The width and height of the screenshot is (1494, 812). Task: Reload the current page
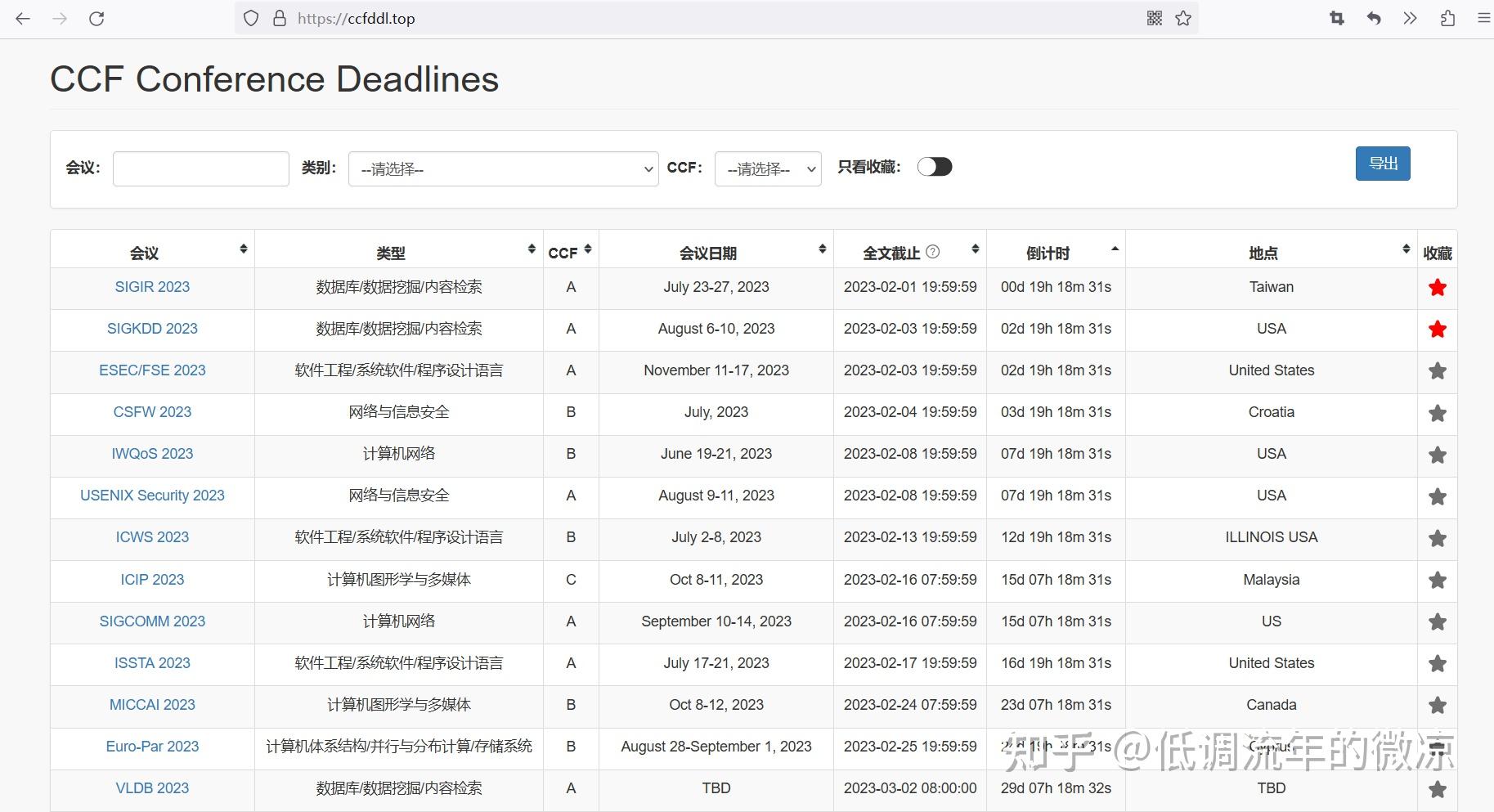pos(96,17)
